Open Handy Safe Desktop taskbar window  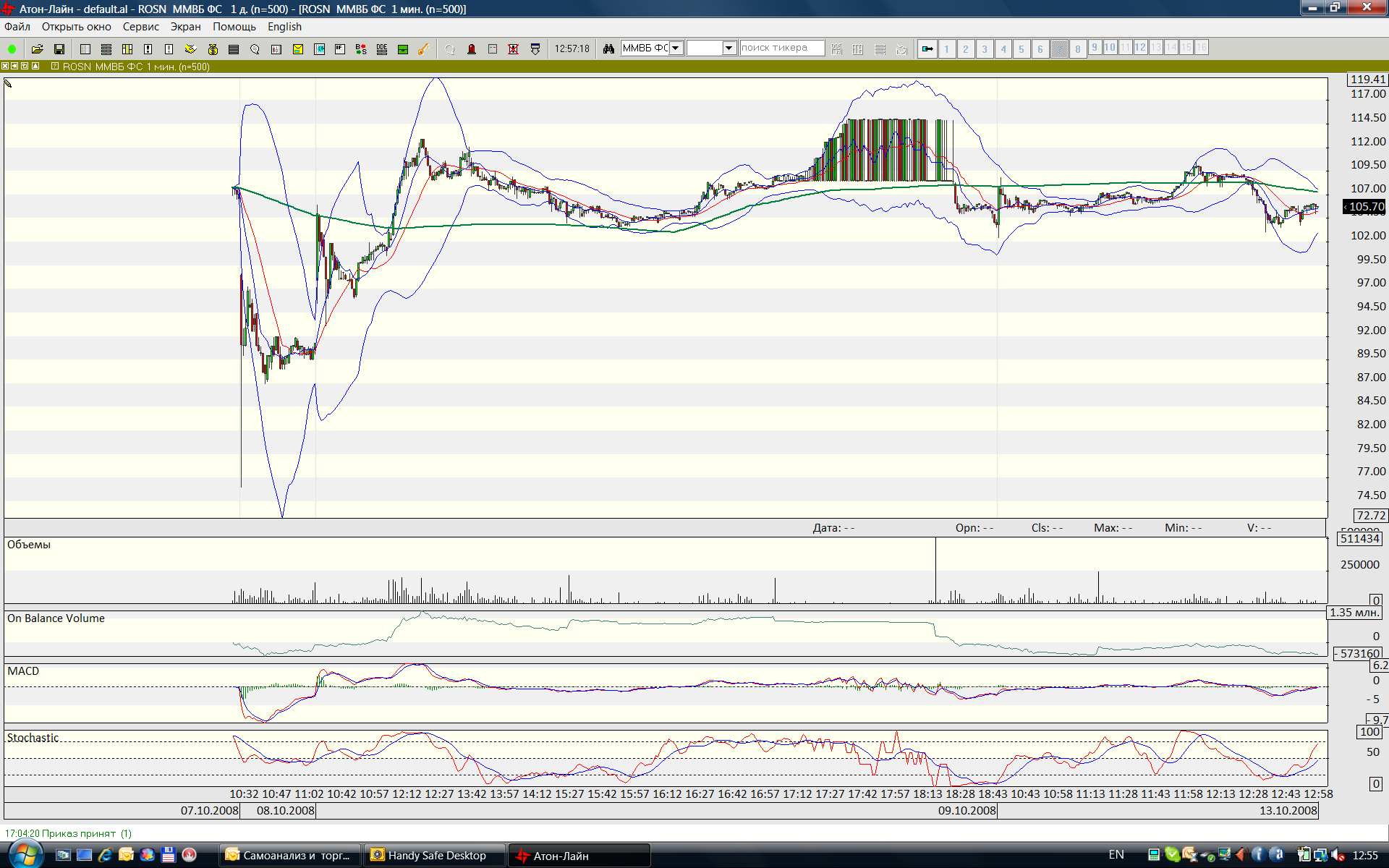[435, 855]
